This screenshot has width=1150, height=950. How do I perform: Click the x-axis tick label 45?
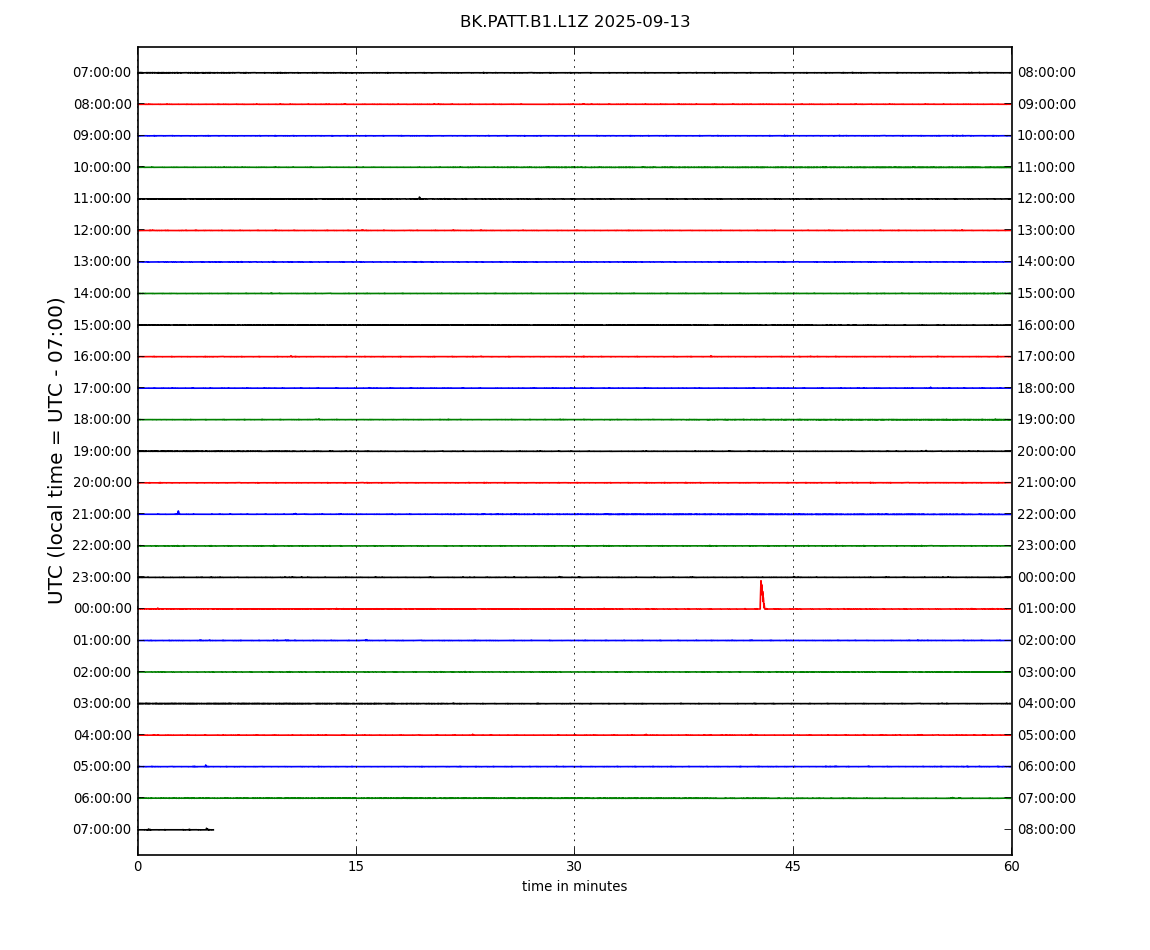(793, 866)
